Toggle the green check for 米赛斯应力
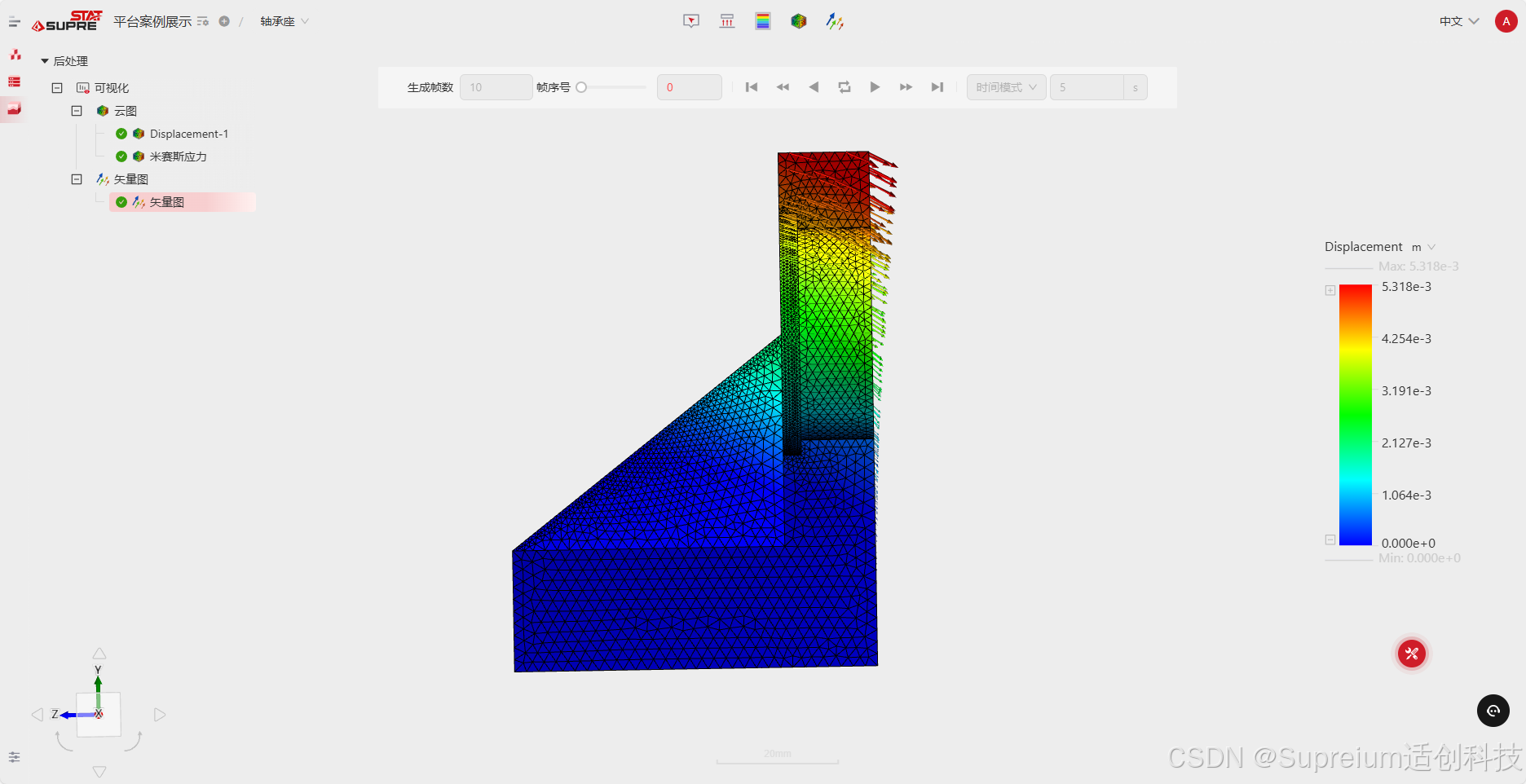This screenshot has width=1526, height=784. pos(121,156)
